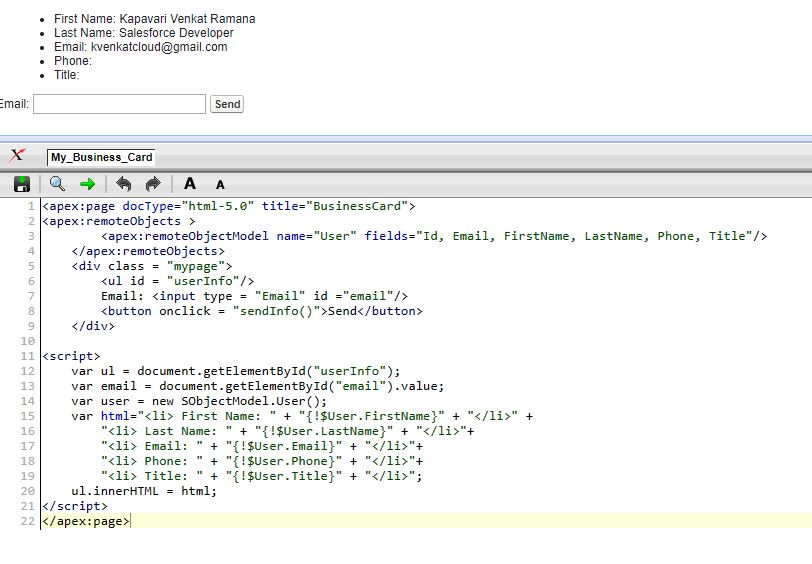Open search with the magnifier icon
This screenshot has height=564, width=812.
pos(57,184)
